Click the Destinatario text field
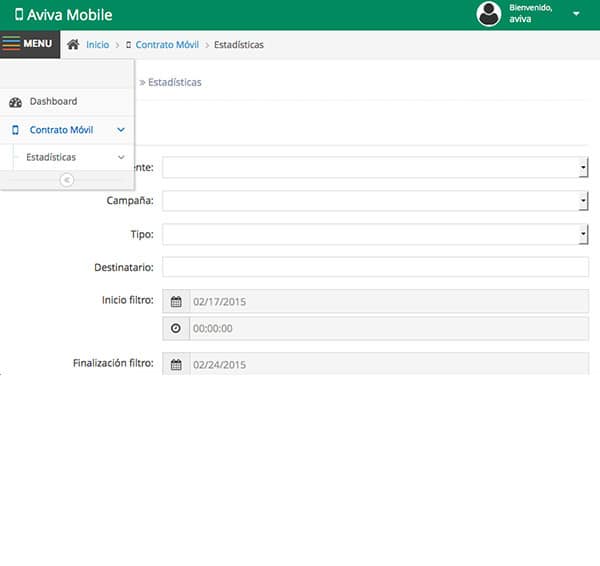600x566 pixels. [x=375, y=267]
